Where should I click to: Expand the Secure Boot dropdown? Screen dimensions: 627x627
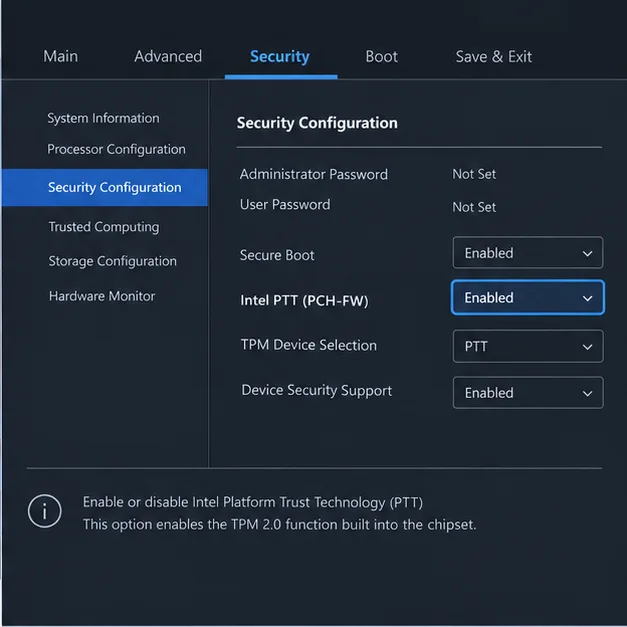[x=528, y=253]
